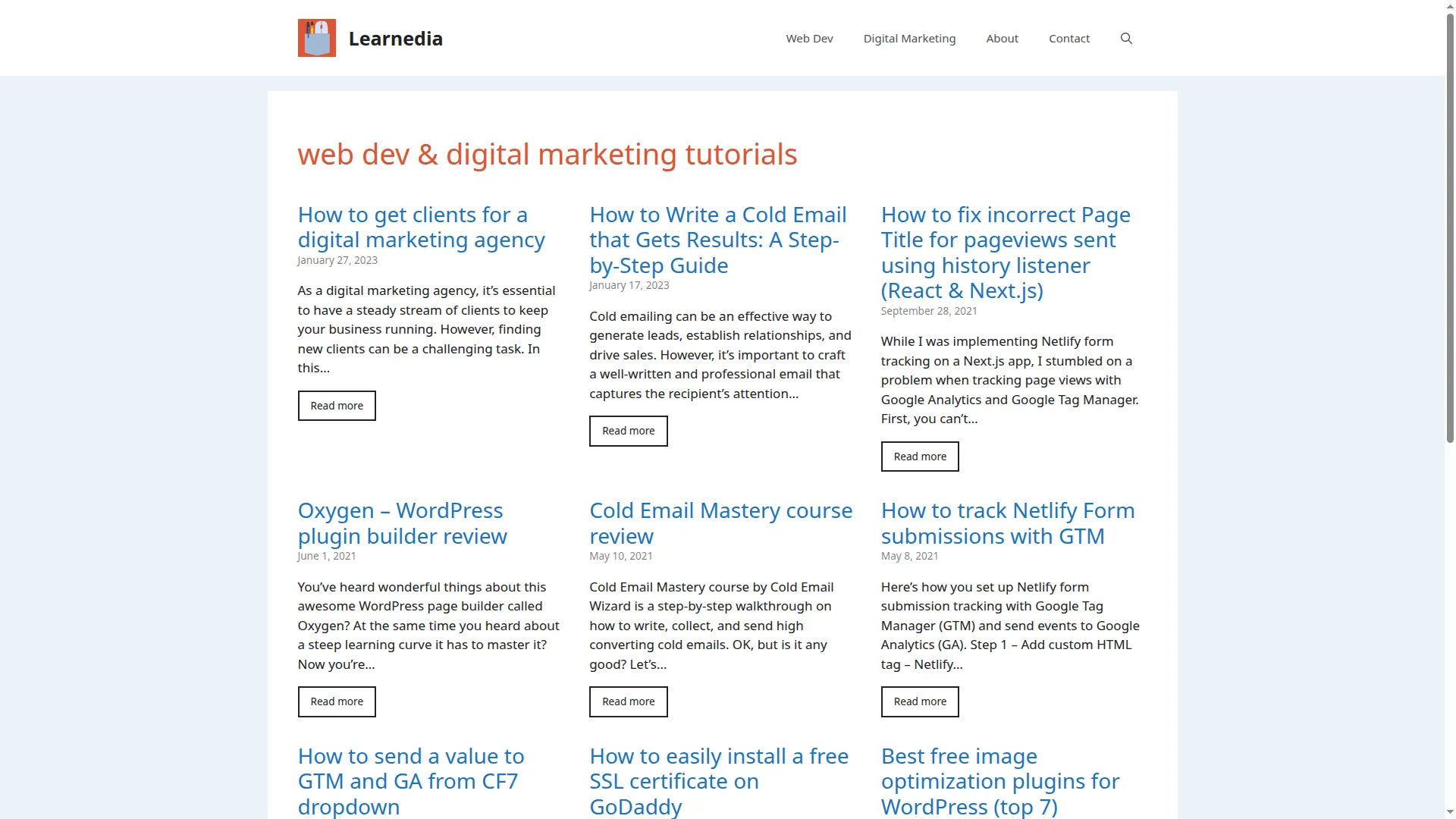Click the scrollbar down arrow
Viewport: 1456px width, 819px height.
1450,813
